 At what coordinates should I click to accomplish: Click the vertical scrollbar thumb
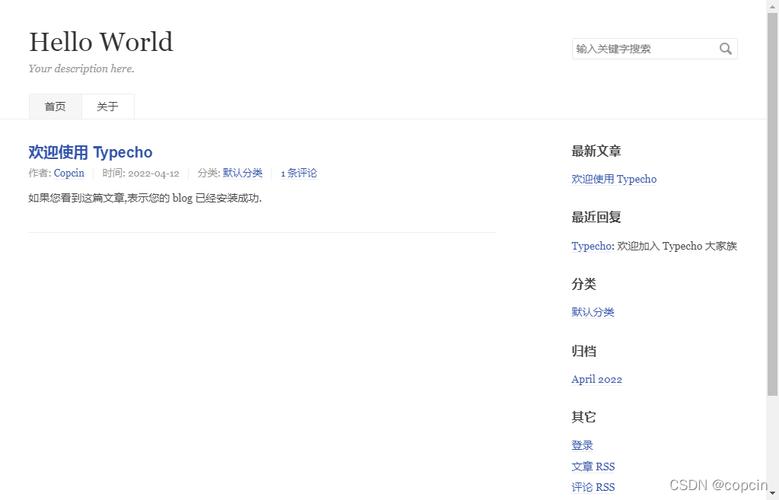pos(773,204)
